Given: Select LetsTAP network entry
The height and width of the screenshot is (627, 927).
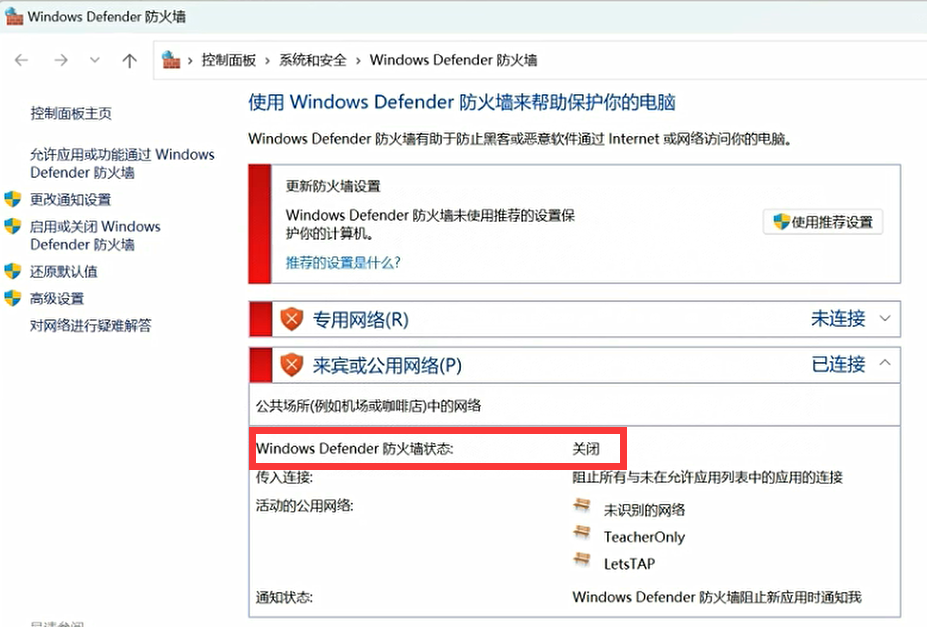Looking at the screenshot, I should 629,564.
